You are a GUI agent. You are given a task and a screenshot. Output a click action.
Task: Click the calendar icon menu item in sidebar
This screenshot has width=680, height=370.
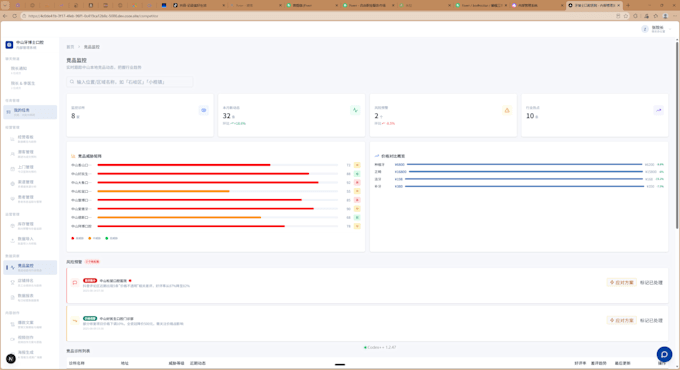(x=12, y=169)
